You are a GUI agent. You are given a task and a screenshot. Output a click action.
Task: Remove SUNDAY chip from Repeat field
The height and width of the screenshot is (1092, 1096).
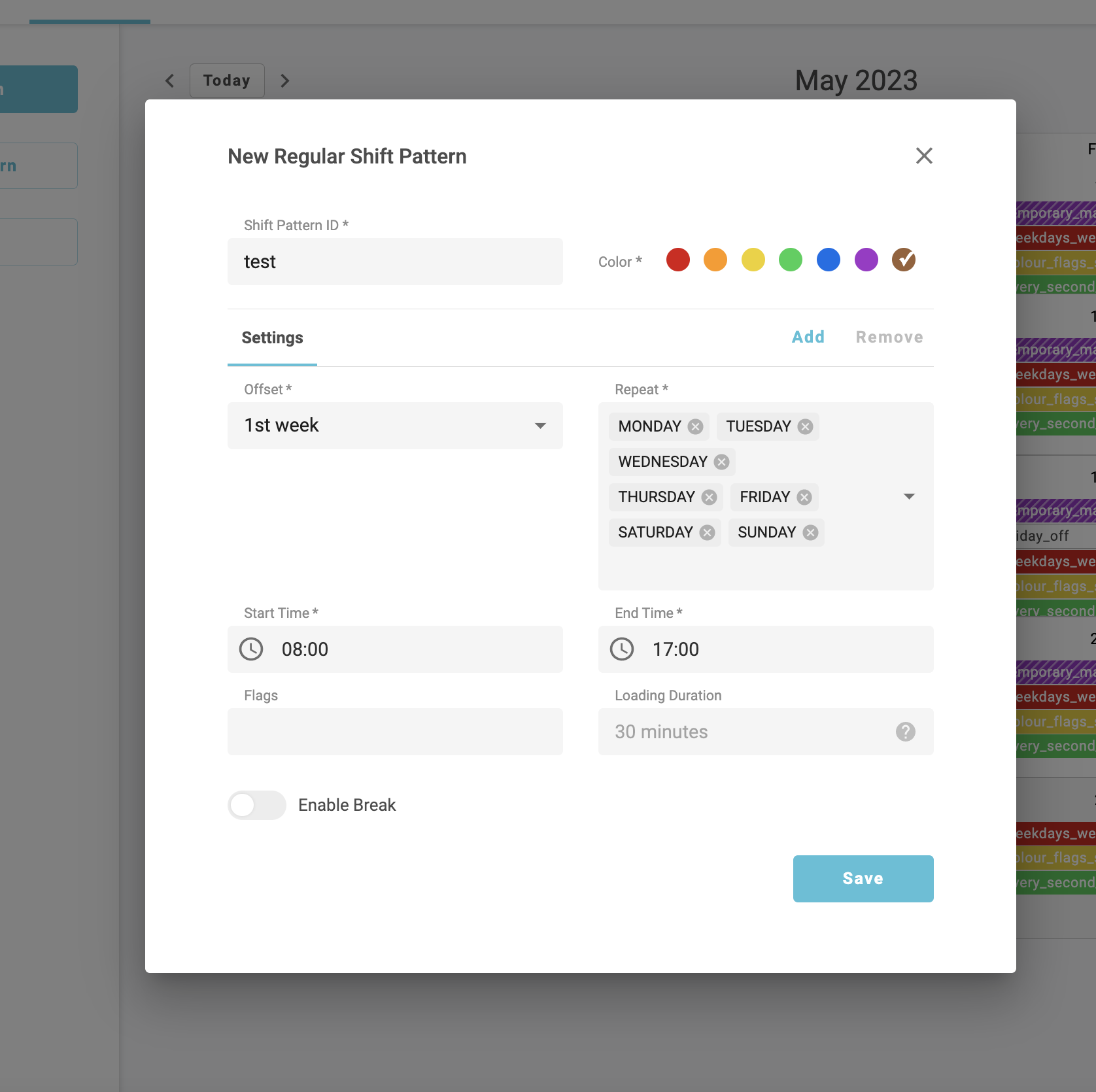point(810,533)
